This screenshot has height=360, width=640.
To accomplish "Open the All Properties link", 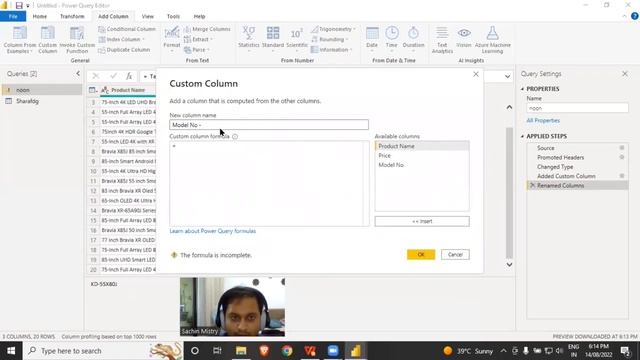I will 543,120.
